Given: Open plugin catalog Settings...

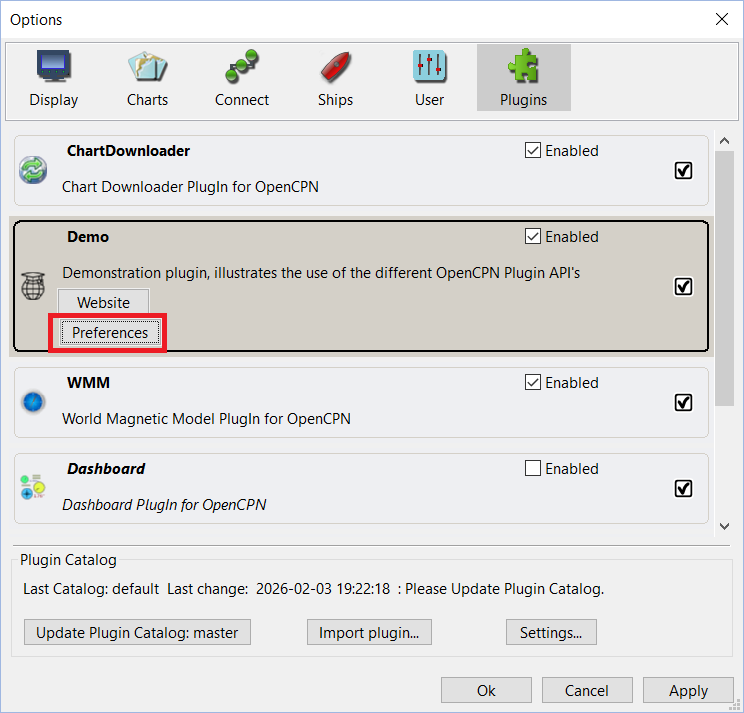Looking at the screenshot, I should tap(551, 632).
